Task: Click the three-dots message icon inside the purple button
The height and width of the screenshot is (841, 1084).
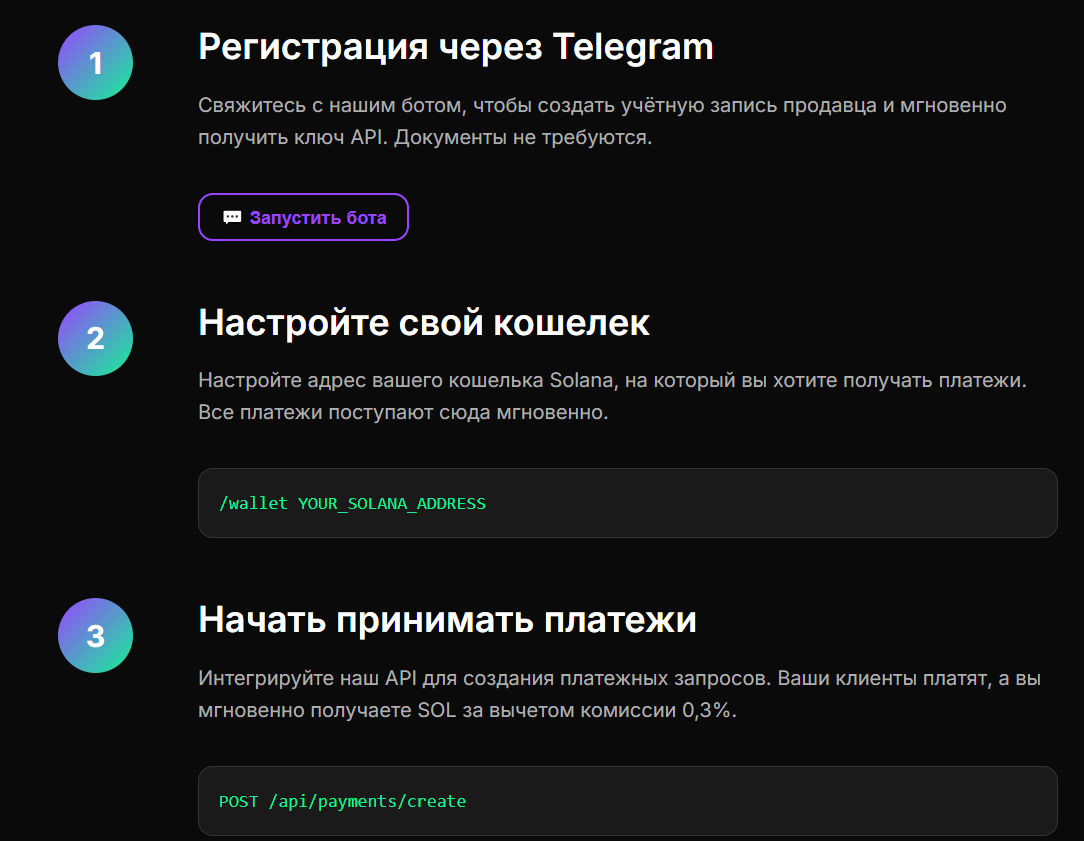Action: 232,217
